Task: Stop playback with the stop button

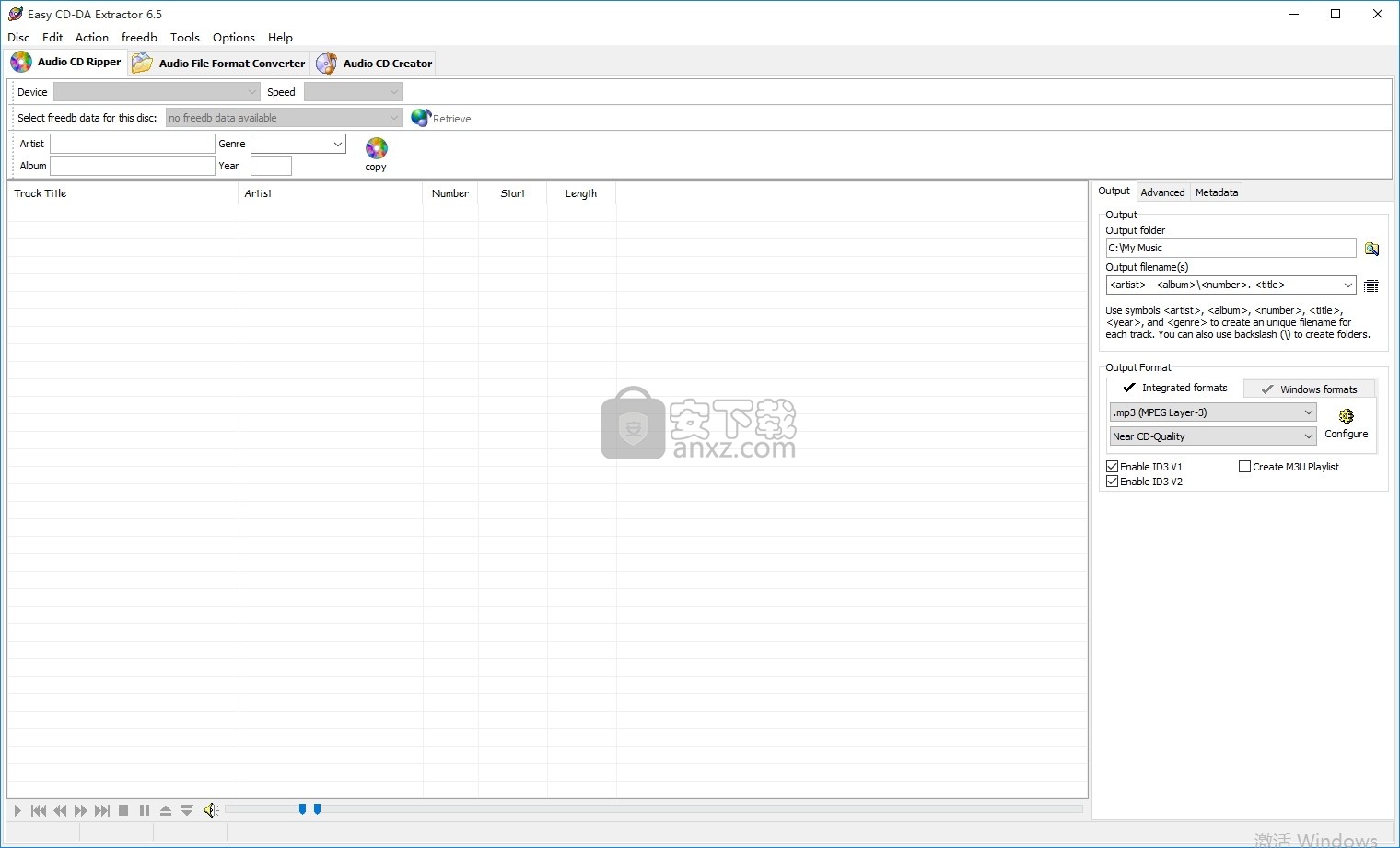Action: coord(123,810)
